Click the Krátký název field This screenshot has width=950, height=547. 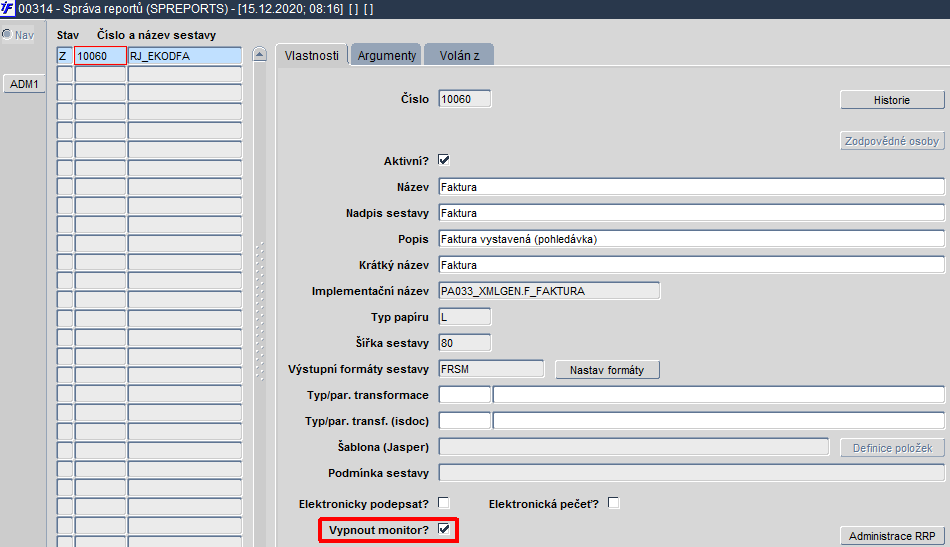[x=691, y=265]
